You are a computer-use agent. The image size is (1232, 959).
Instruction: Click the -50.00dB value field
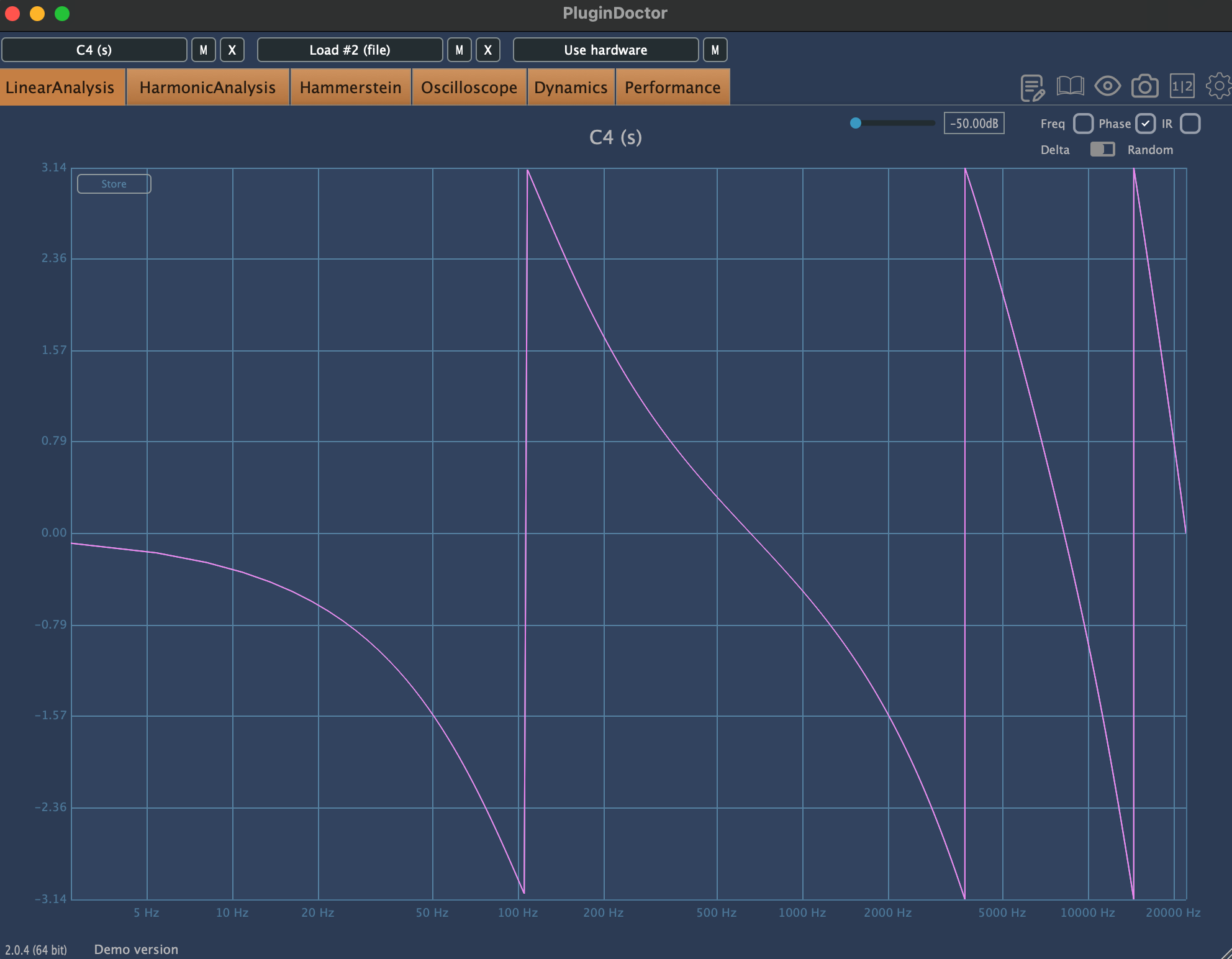point(974,123)
